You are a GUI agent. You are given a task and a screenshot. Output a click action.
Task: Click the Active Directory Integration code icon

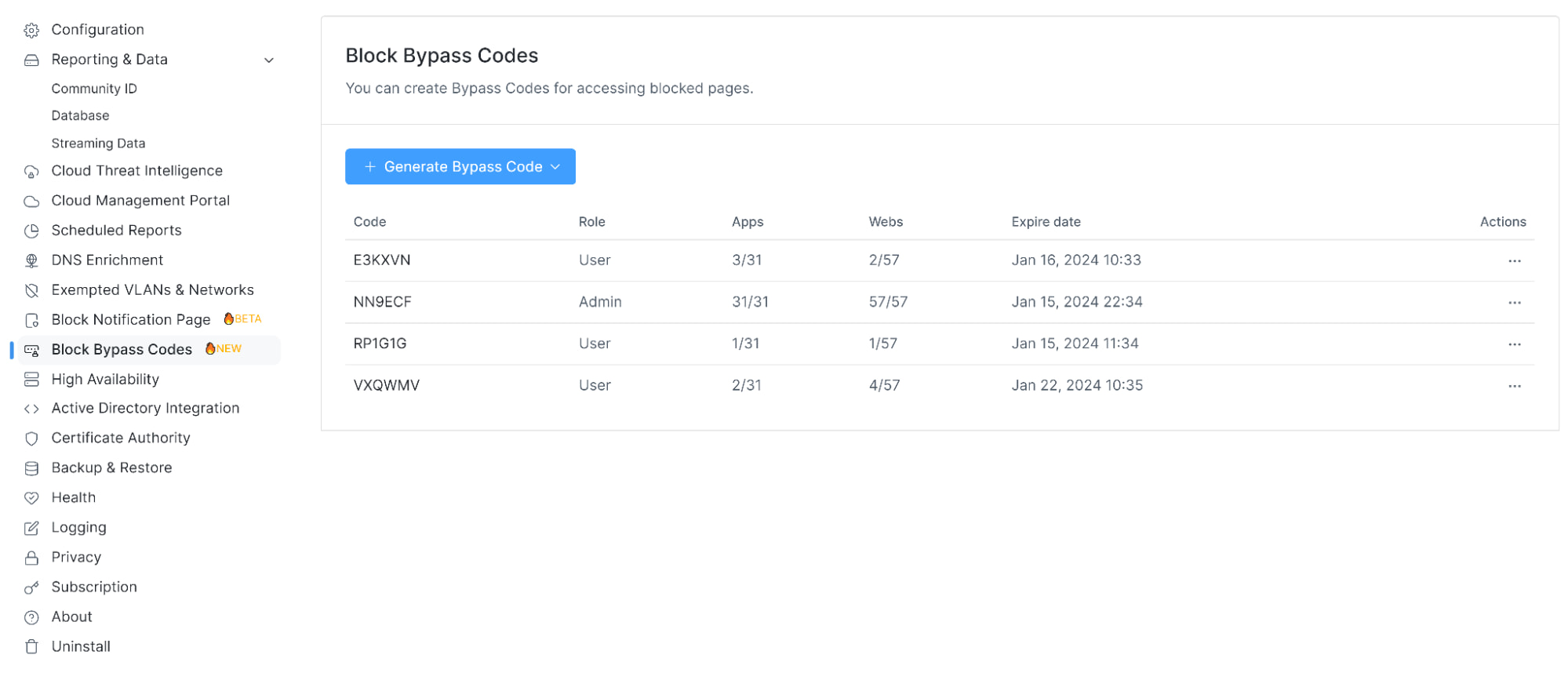(31, 409)
